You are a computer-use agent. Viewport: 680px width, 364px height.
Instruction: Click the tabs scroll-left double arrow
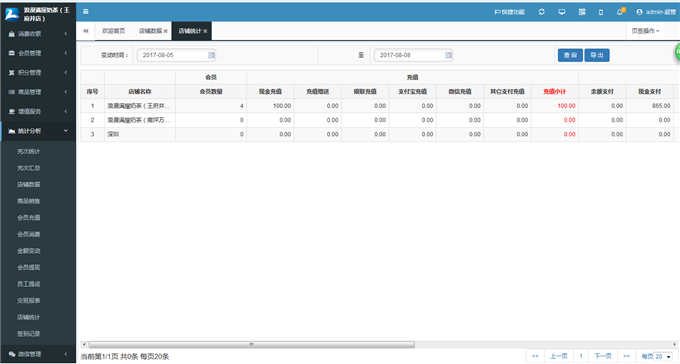click(85, 31)
